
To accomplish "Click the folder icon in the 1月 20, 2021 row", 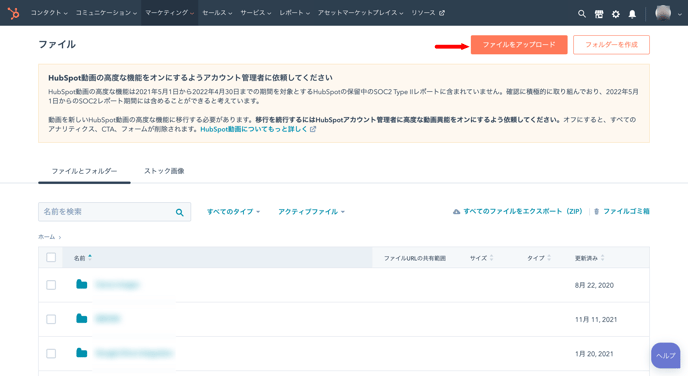I will [x=82, y=353].
